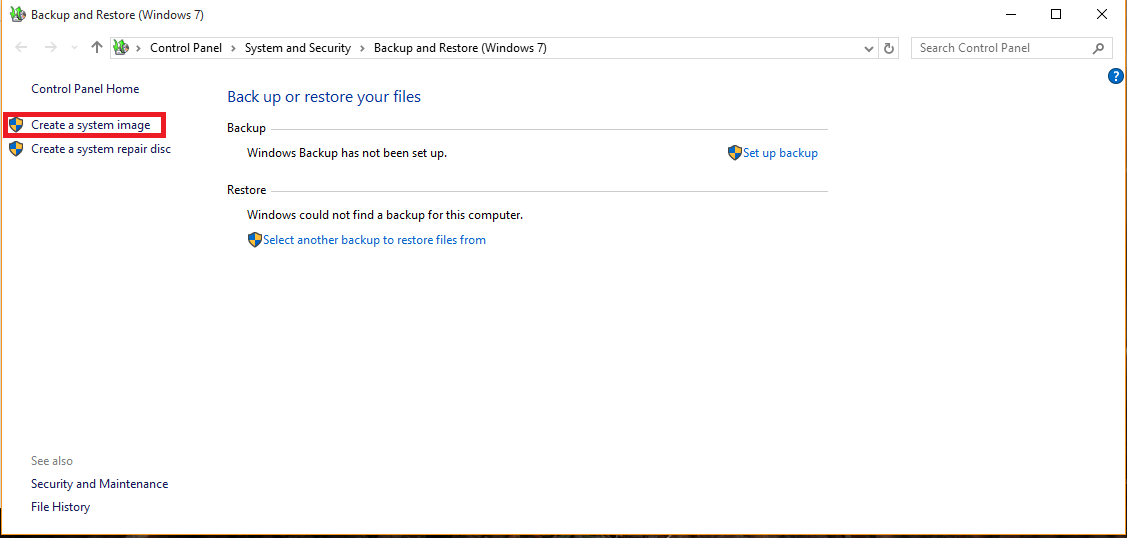Image resolution: width=1127 pixels, height=538 pixels.
Task: Expand the address bar history dropdown
Action: 868,48
